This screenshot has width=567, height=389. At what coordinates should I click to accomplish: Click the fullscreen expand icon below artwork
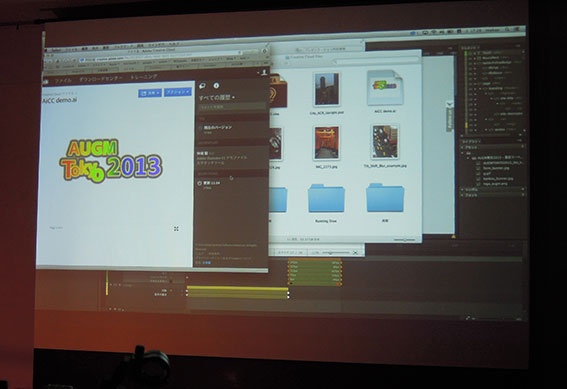[176, 228]
